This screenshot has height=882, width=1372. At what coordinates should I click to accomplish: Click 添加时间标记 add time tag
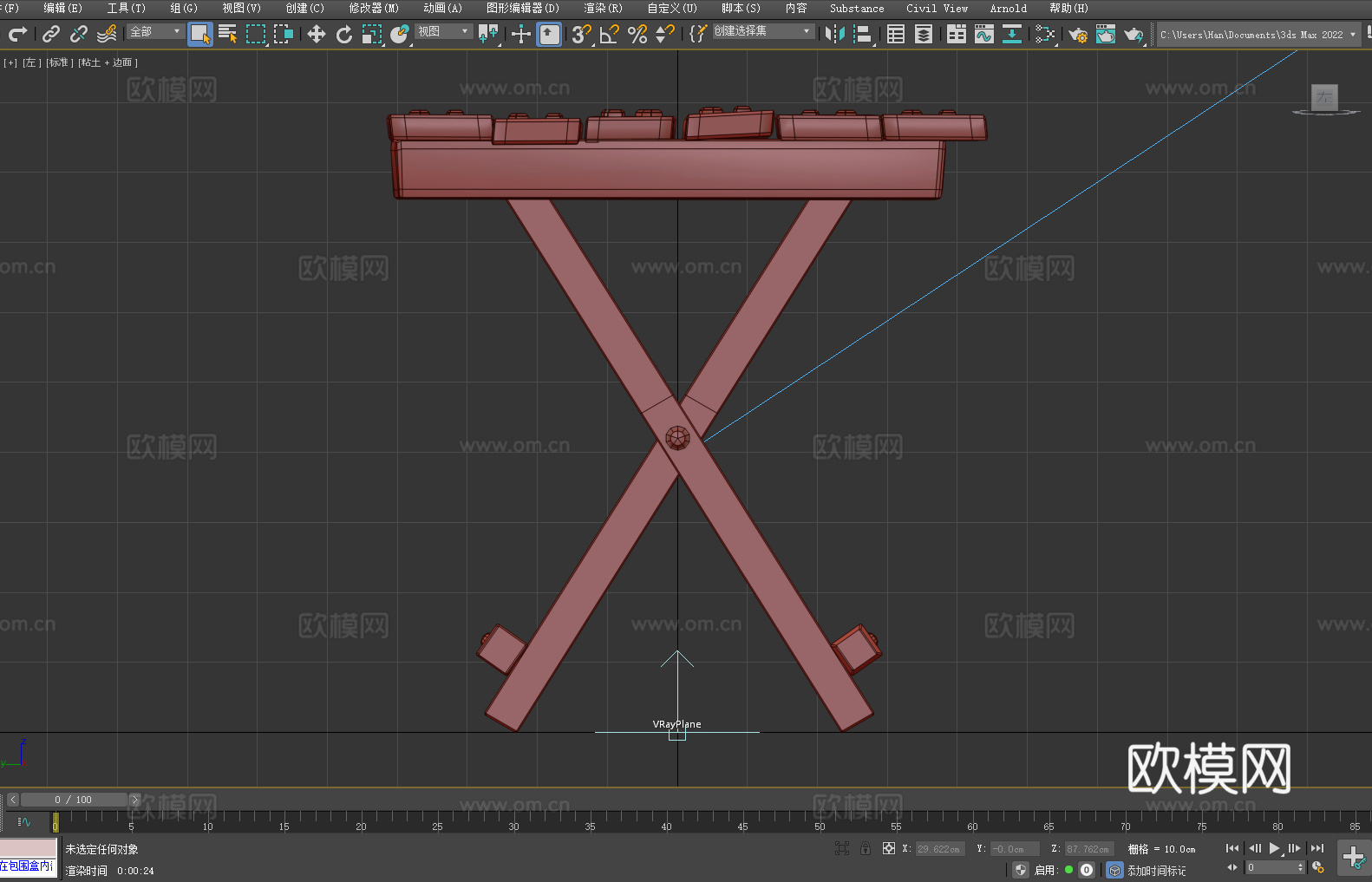coord(1157,871)
